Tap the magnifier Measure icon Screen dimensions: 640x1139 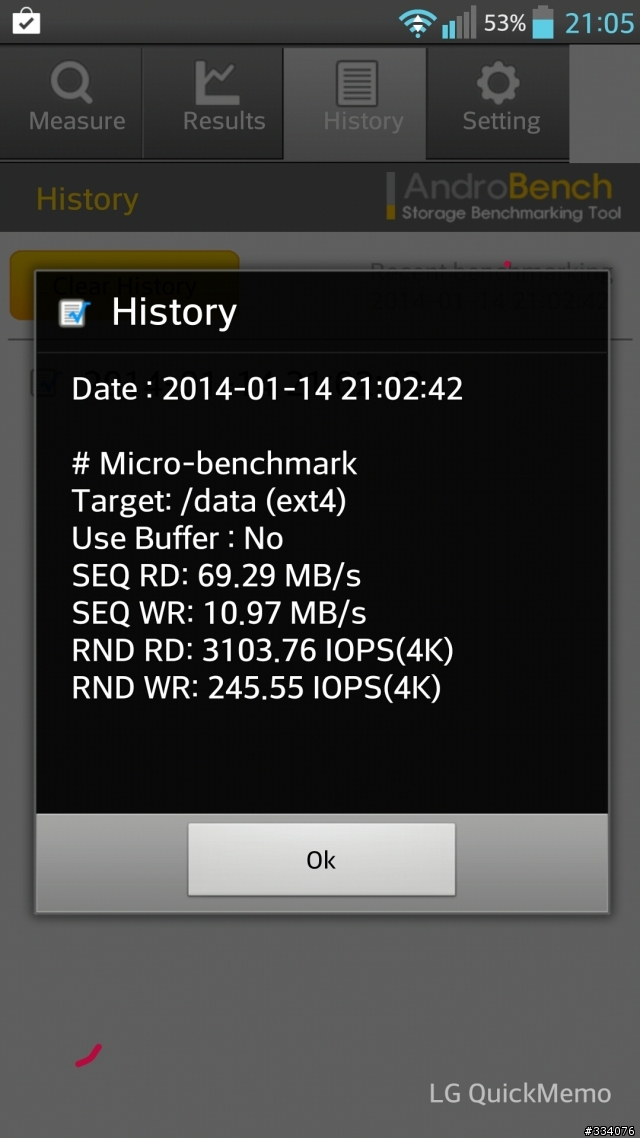point(71,82)
